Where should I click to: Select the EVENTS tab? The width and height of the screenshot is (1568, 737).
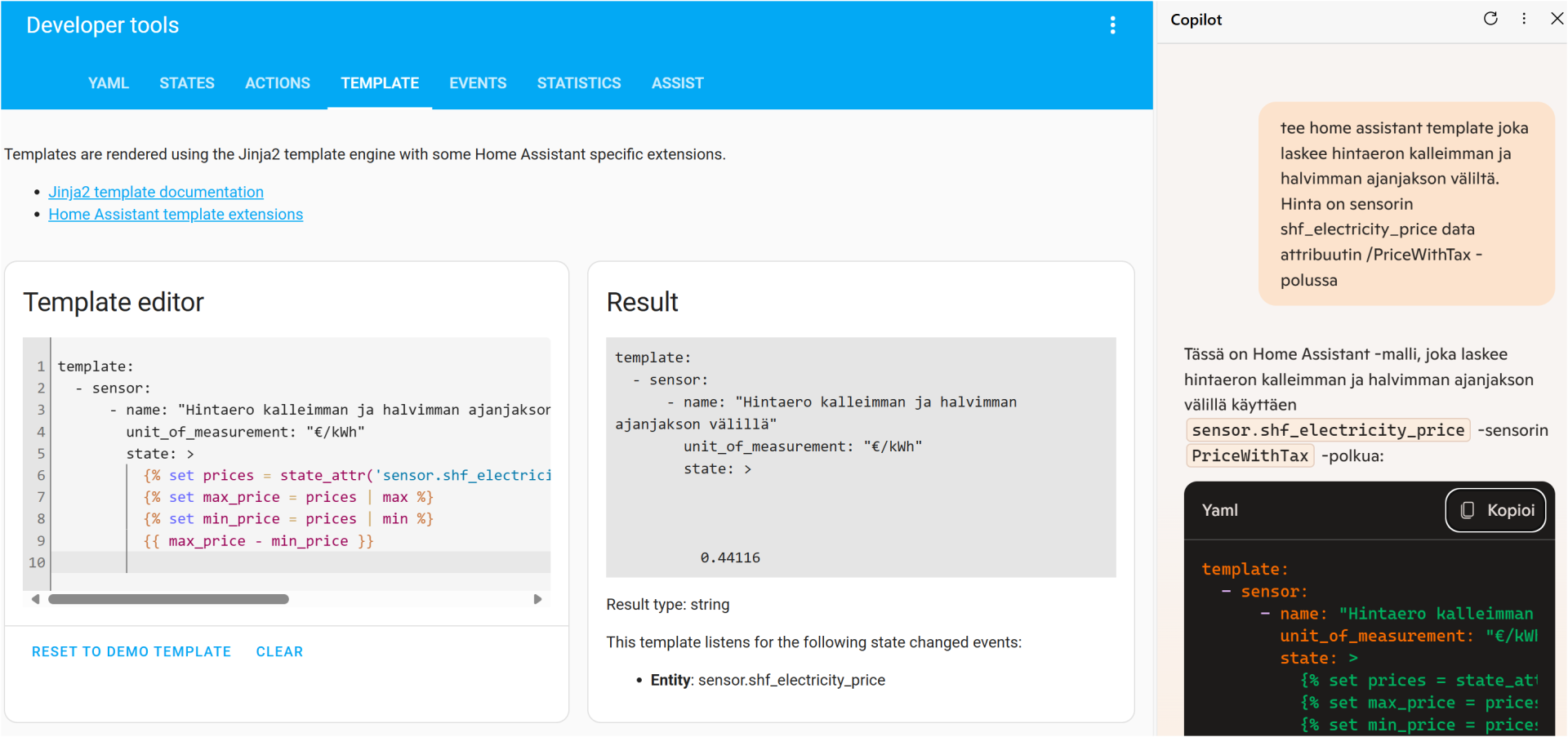(x=478, y=83)
